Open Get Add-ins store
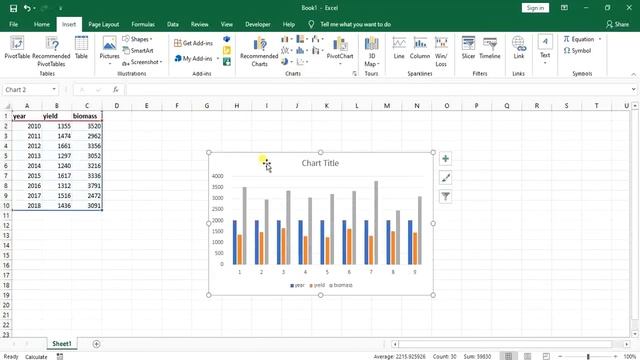Image resolution: width=640 pixels, height=360 pixels. [193, 43]
